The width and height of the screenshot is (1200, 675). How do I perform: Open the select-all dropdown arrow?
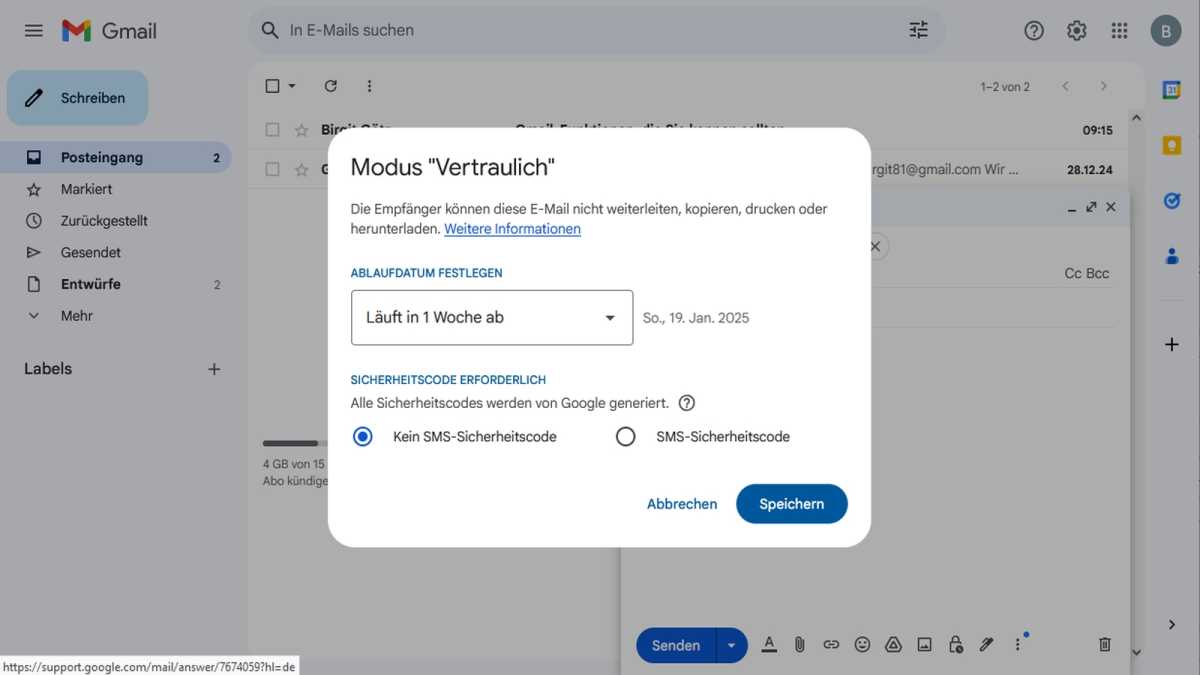[x=292, y=86]
